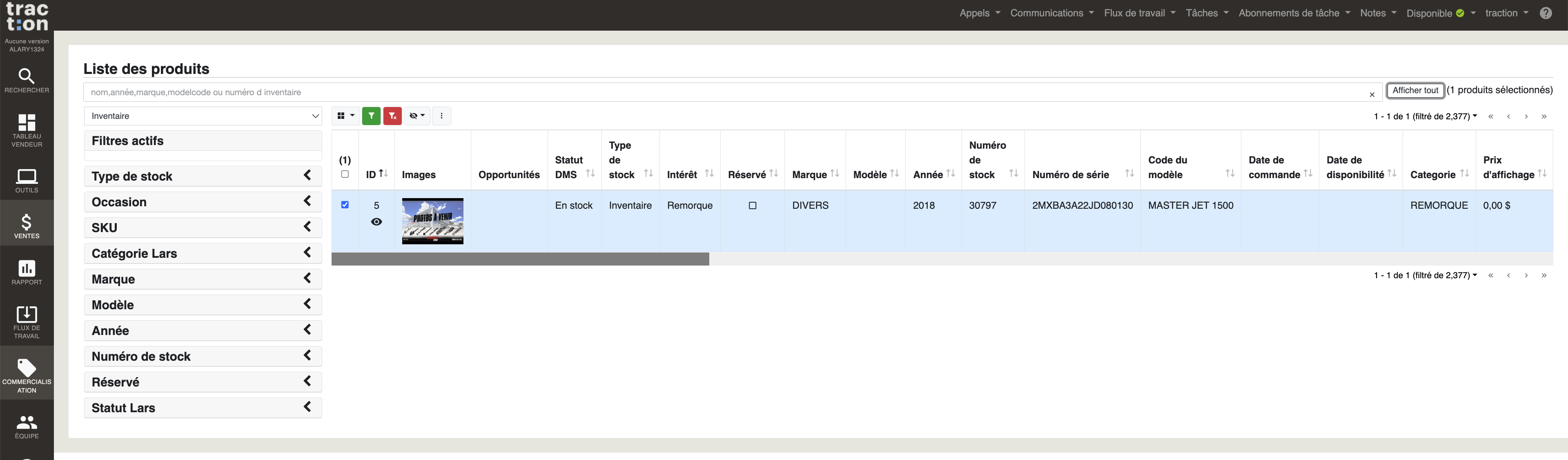Open the Outils sidebar item

click(x=27, y=181)
